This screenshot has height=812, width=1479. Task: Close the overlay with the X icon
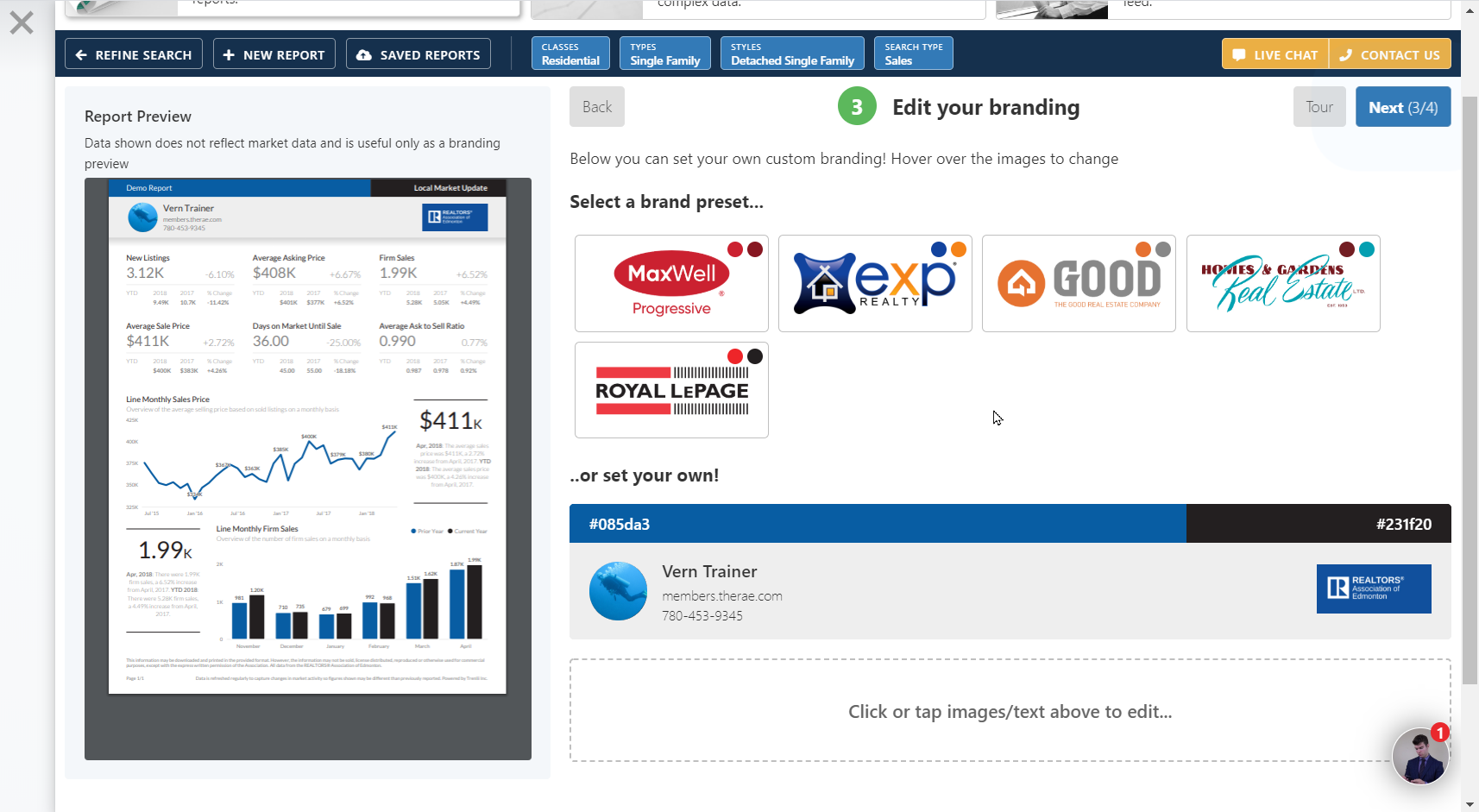coord(22,22)
